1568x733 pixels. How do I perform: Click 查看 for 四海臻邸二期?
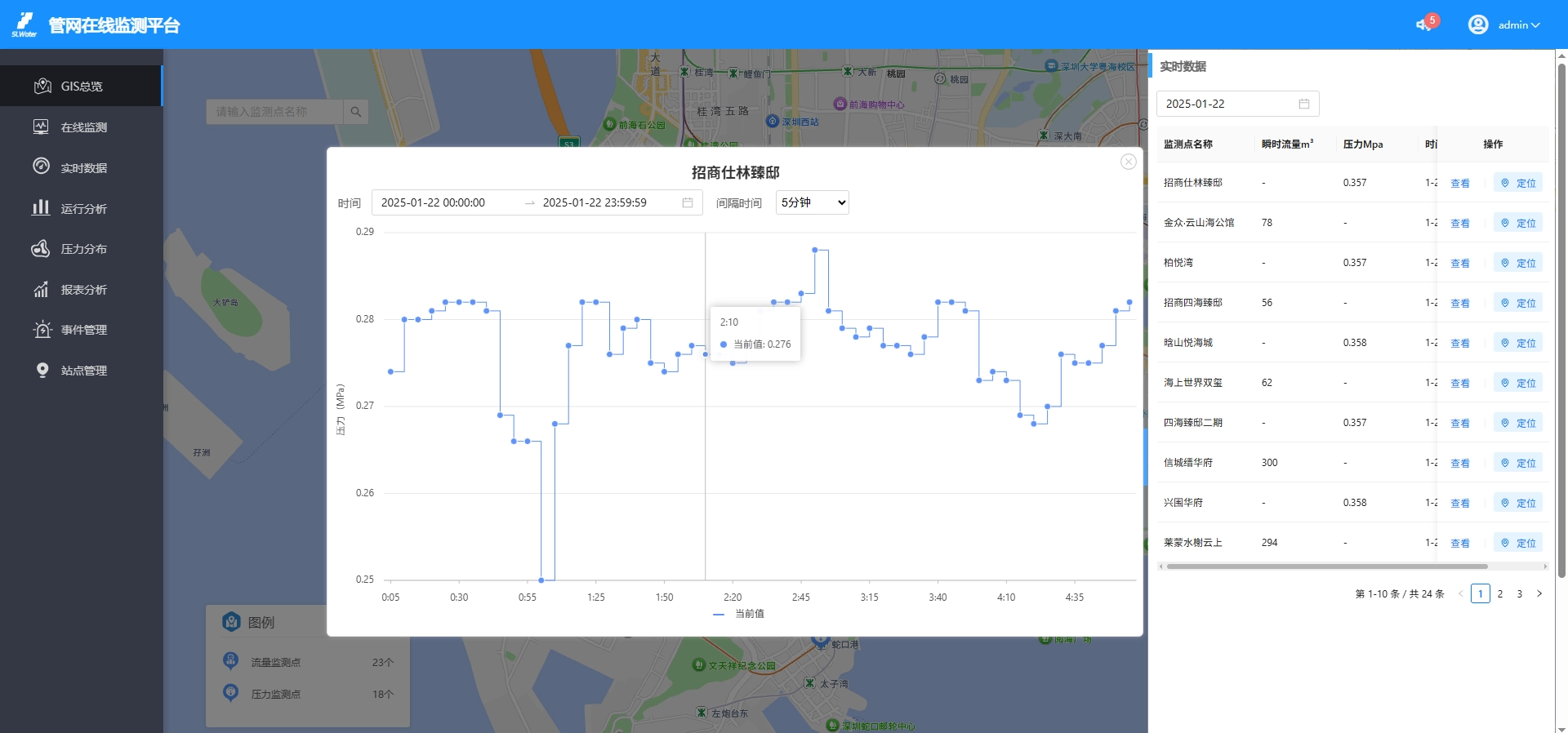point(1460,424)
